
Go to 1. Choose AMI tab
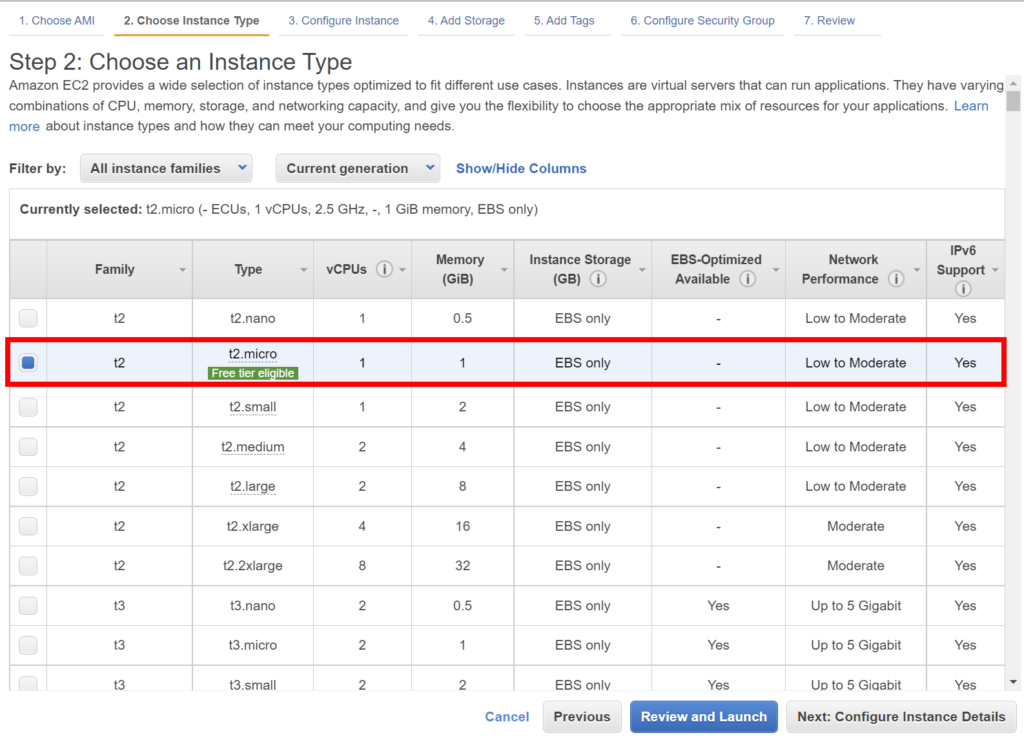point(57,20)
